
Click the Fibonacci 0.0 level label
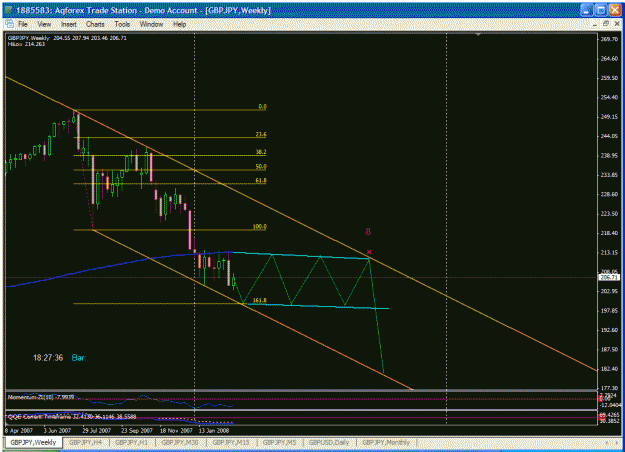262,106
